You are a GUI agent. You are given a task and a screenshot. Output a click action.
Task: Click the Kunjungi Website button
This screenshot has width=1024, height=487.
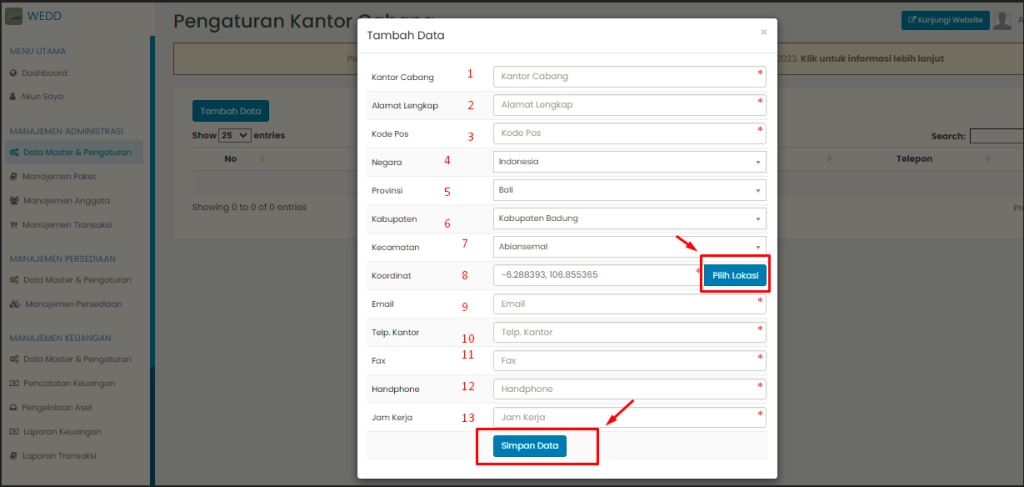point(945,20)
